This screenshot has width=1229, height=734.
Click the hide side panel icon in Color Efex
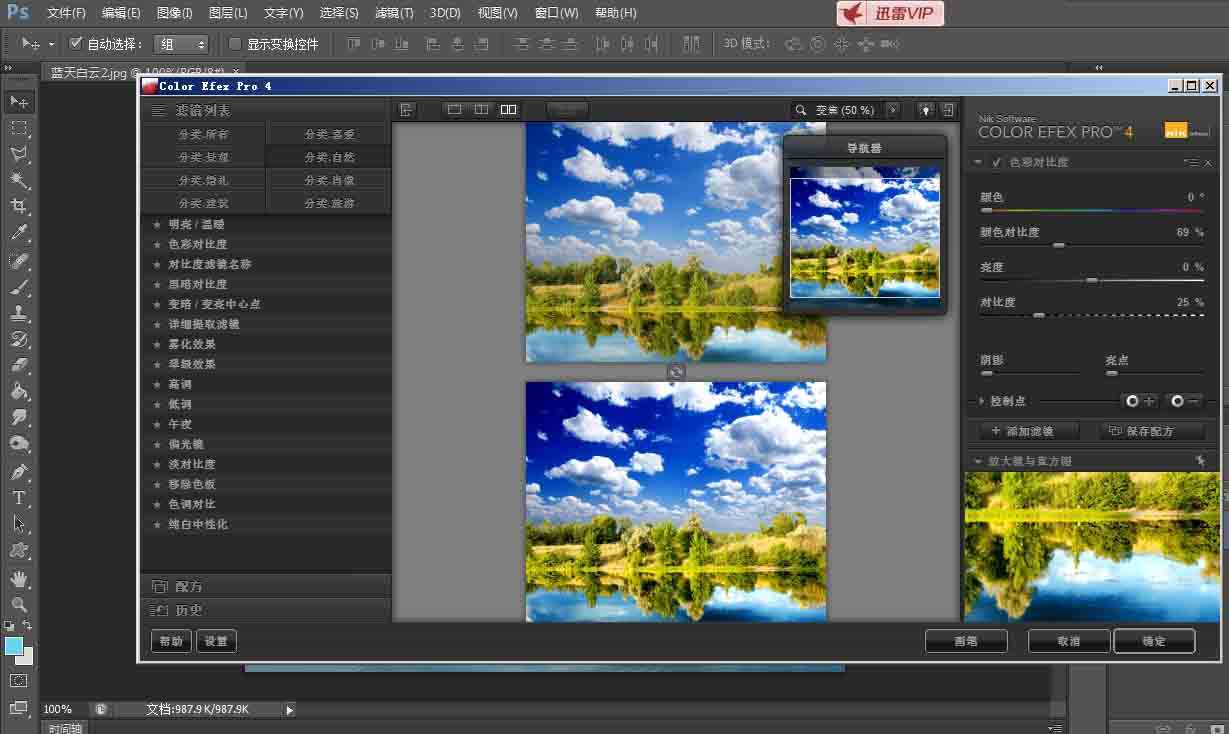point(406,110)
